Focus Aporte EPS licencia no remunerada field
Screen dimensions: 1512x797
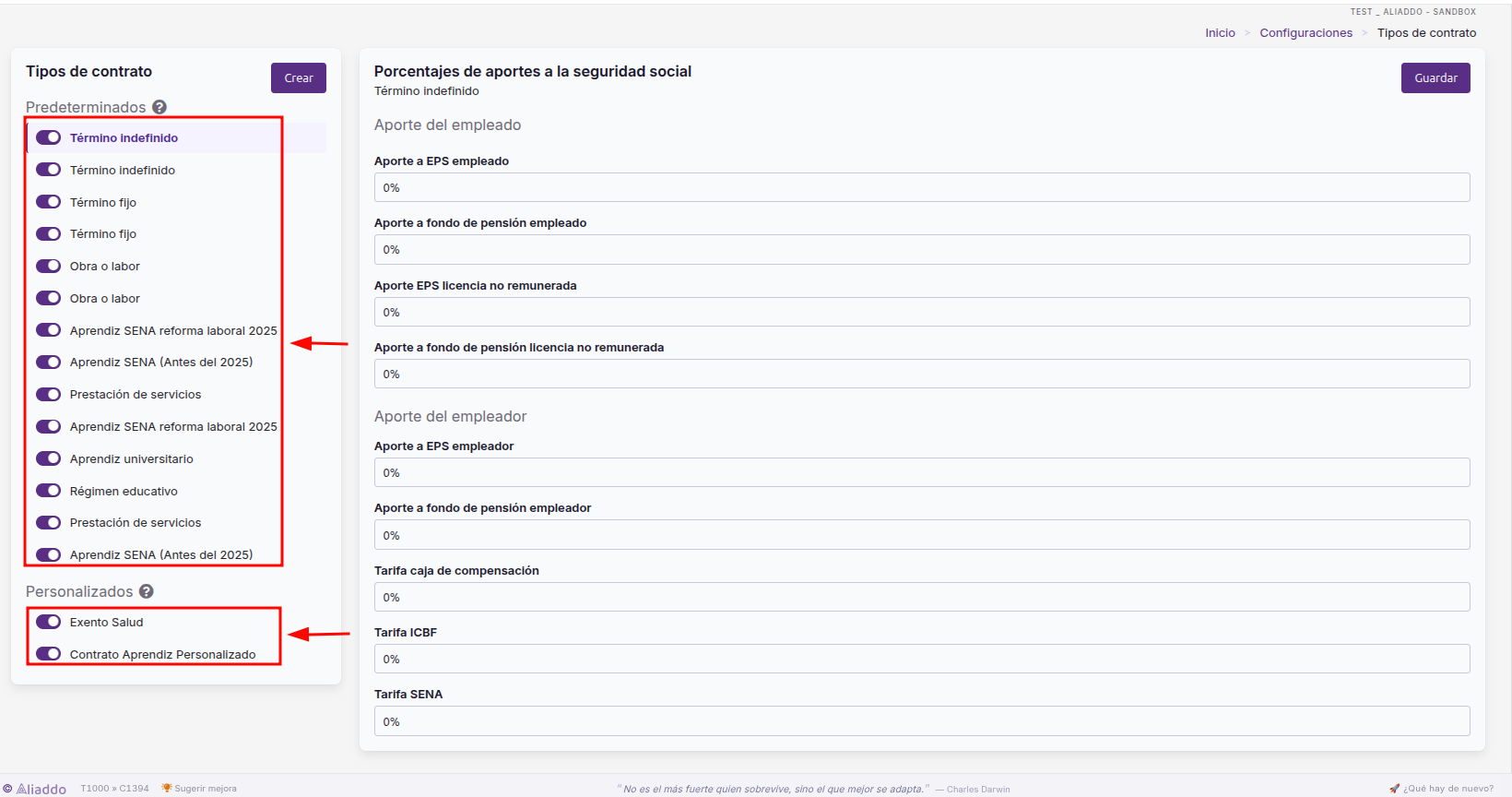tap(922, 312)
